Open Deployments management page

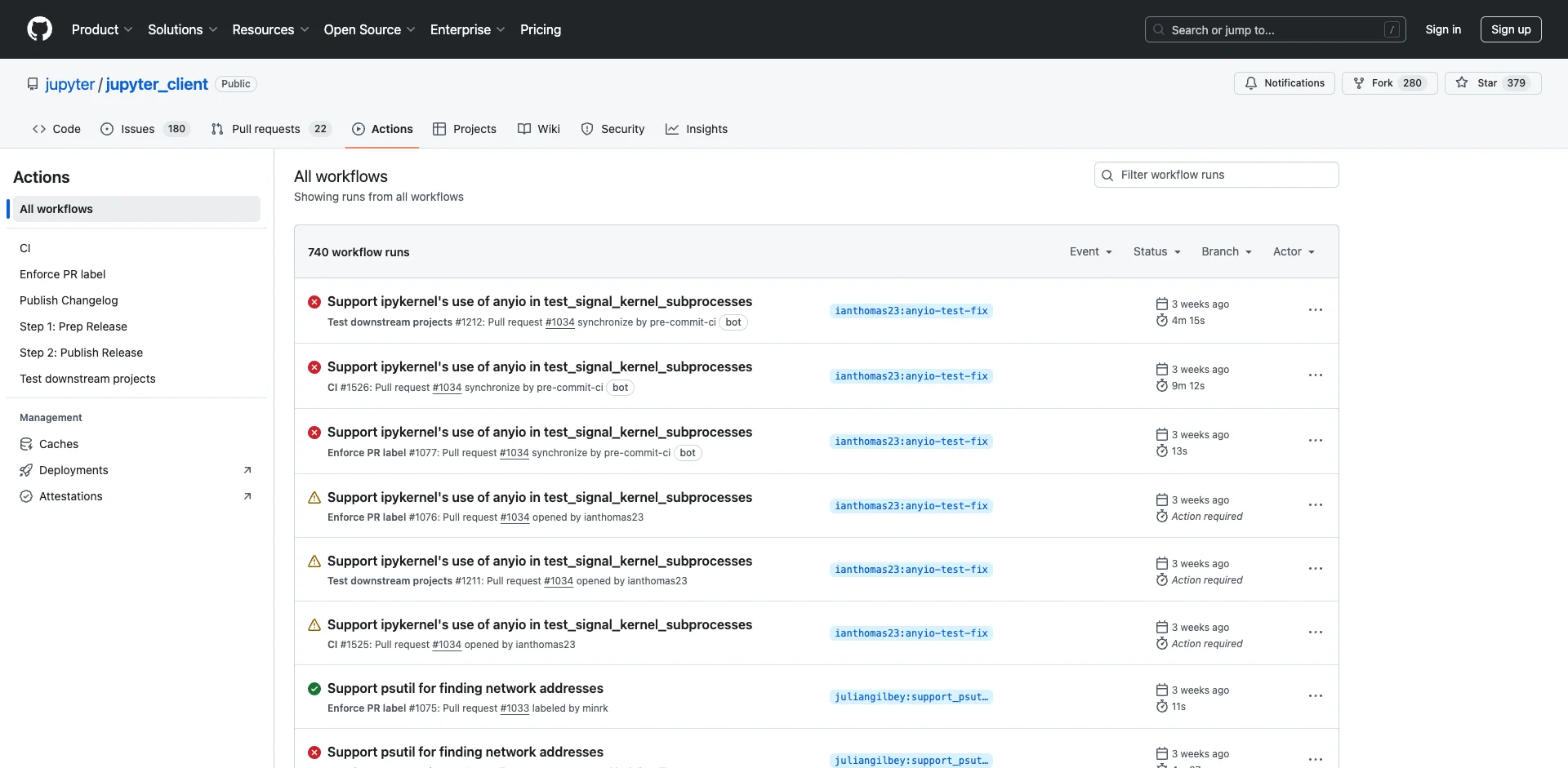(x=136, y=470)
